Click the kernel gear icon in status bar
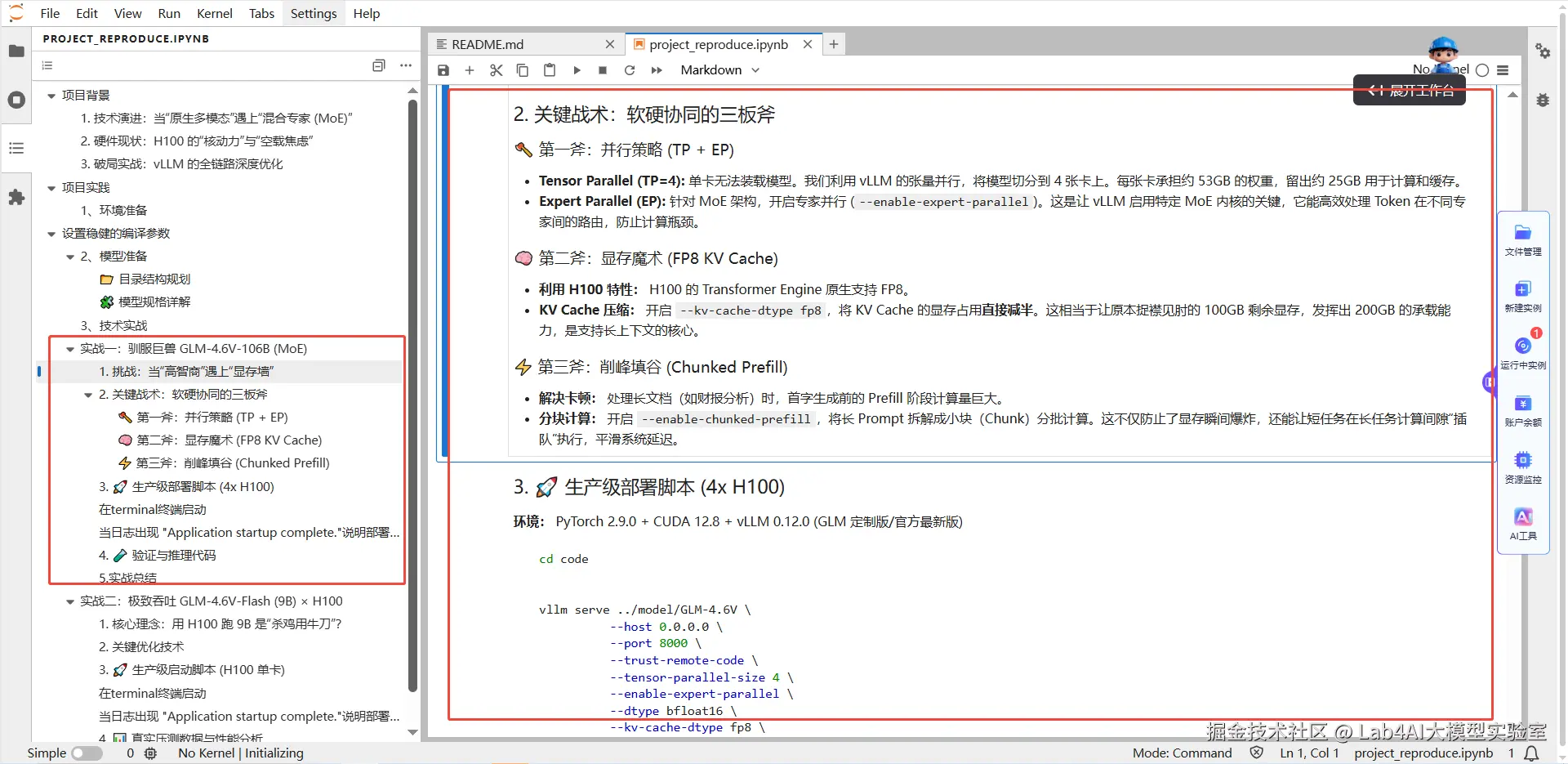The height and width of the screenshot is (764, 1568). [x=150, y=753]
